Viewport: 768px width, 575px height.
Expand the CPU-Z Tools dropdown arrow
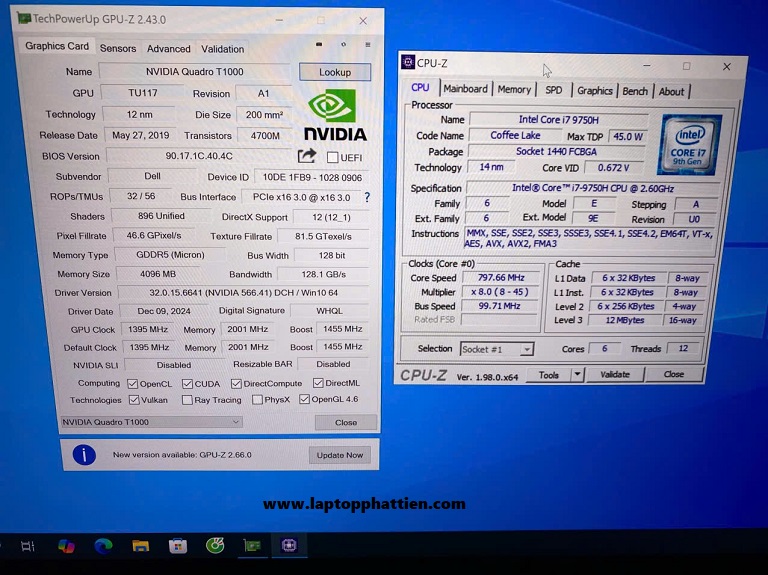(577, 375)
